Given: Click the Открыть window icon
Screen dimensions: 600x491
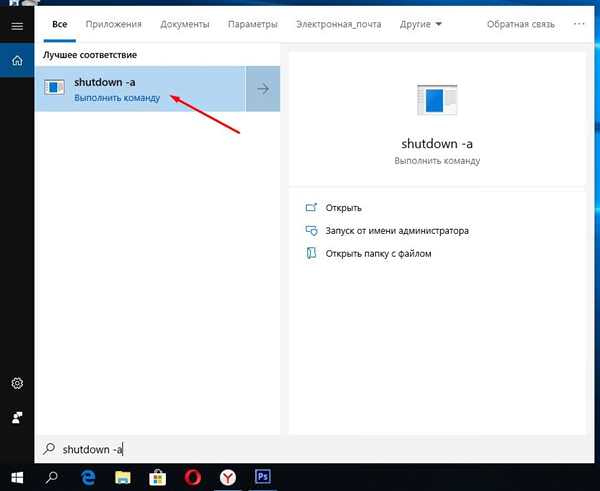Looking at the screenshot, I should pos(311,207).
